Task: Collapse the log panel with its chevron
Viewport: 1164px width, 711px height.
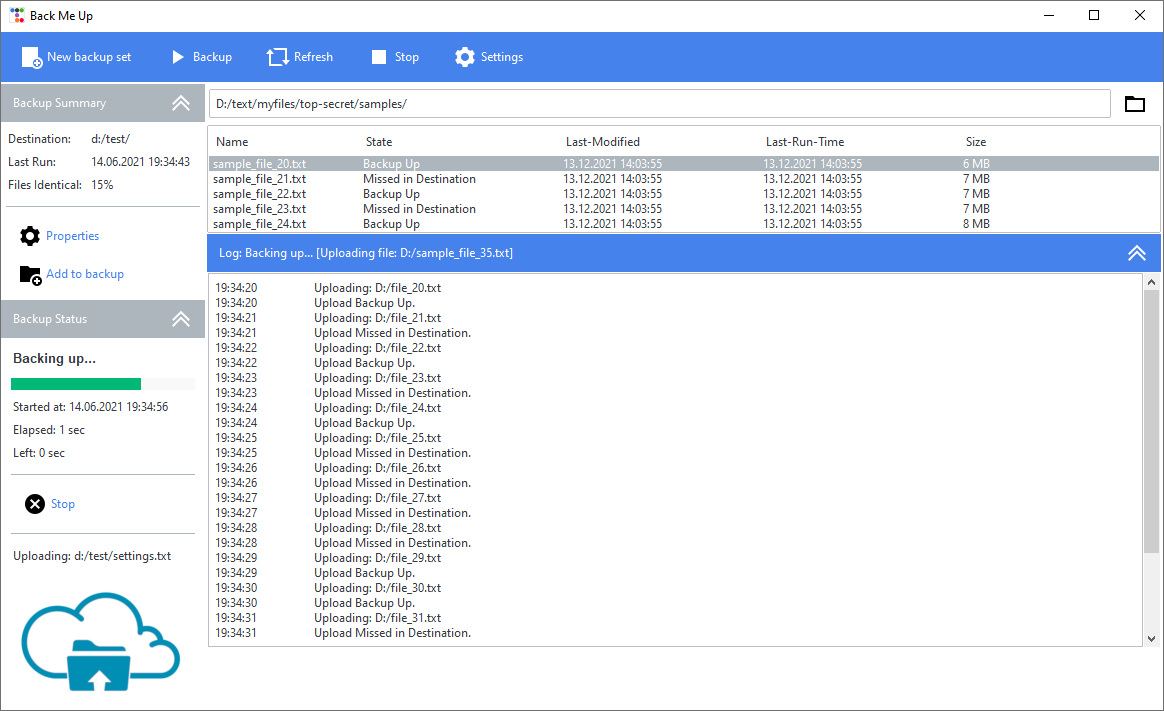Action: point(1137,253)
